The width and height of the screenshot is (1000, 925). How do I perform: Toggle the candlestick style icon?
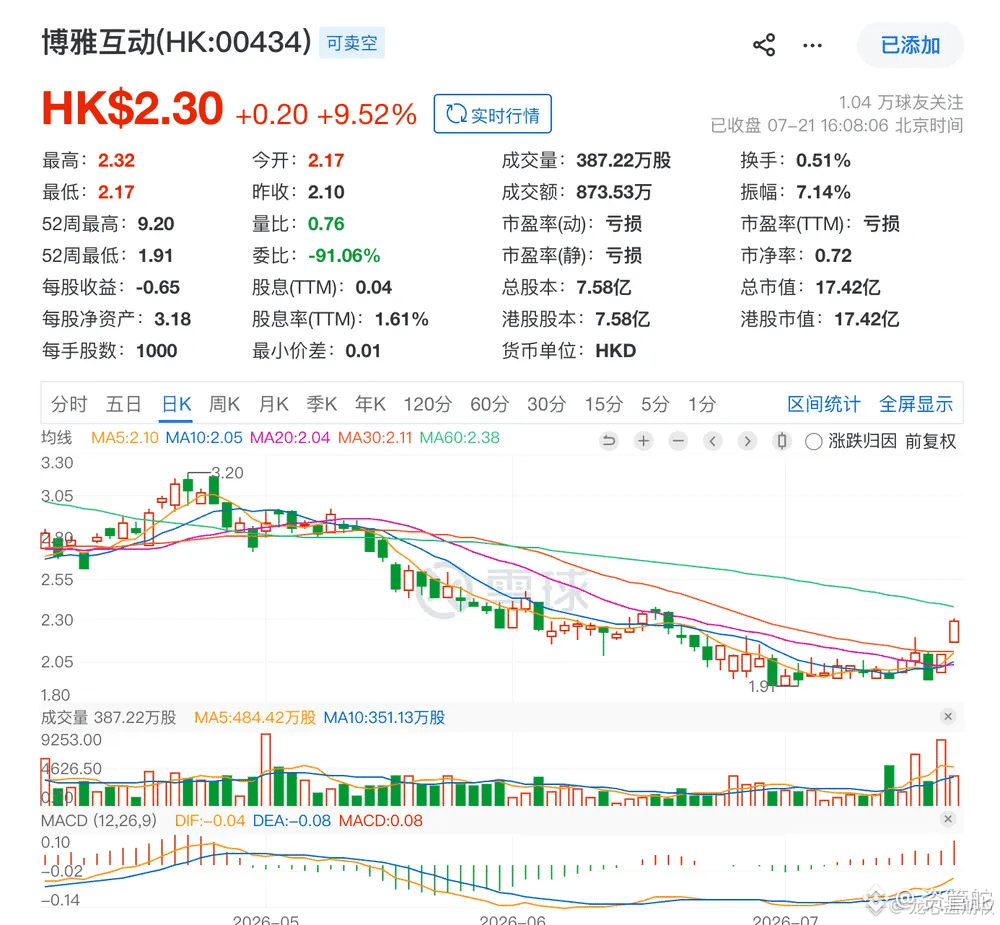tap(782, 441)
